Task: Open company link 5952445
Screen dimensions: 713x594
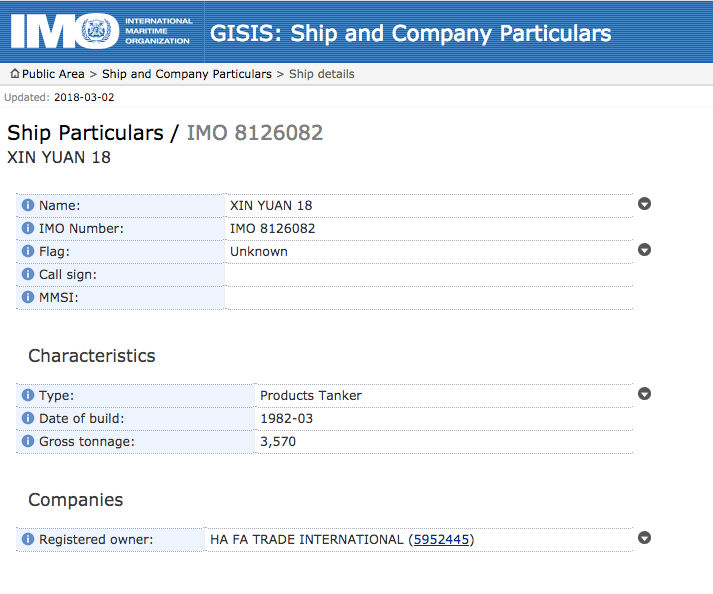Action: point(441,539)
